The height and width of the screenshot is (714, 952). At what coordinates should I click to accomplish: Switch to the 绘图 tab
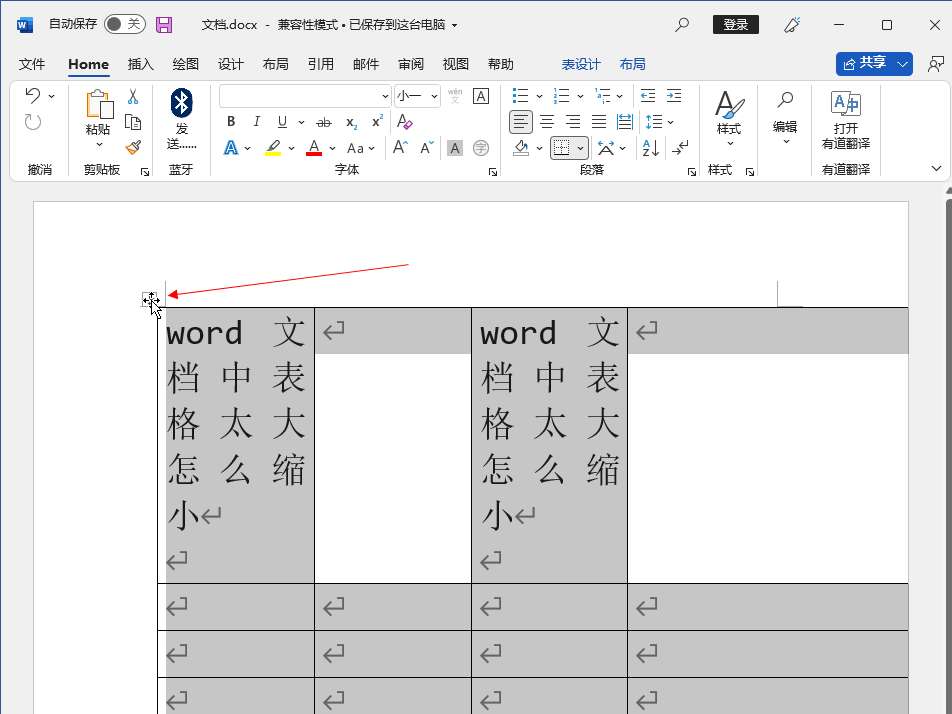[185, 64]
